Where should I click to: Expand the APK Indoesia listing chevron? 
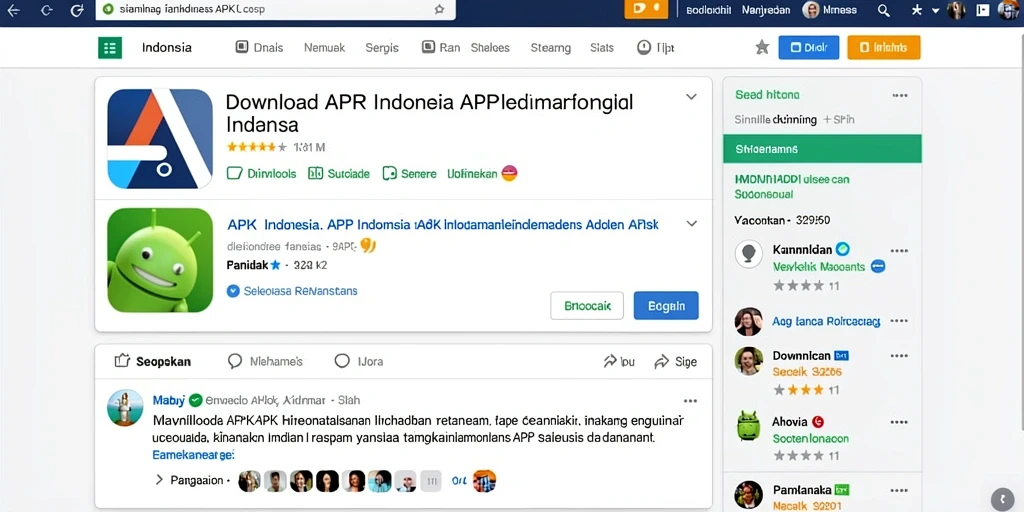pos(691,224)
